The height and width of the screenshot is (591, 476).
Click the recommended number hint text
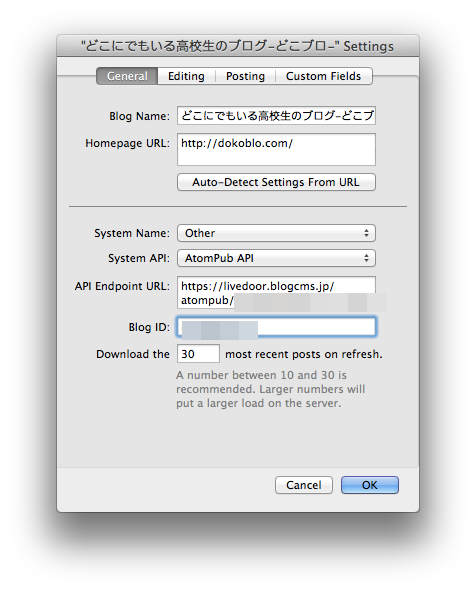tap(271, 389)
